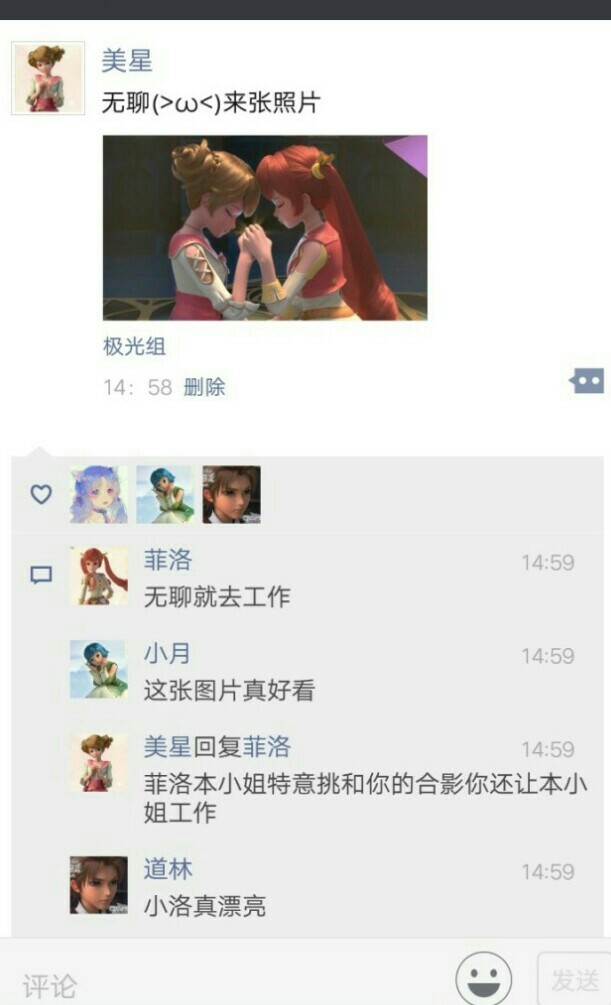Send the comment with 发送 button
Screen dimensions: 611x1005
coord(574,980)
